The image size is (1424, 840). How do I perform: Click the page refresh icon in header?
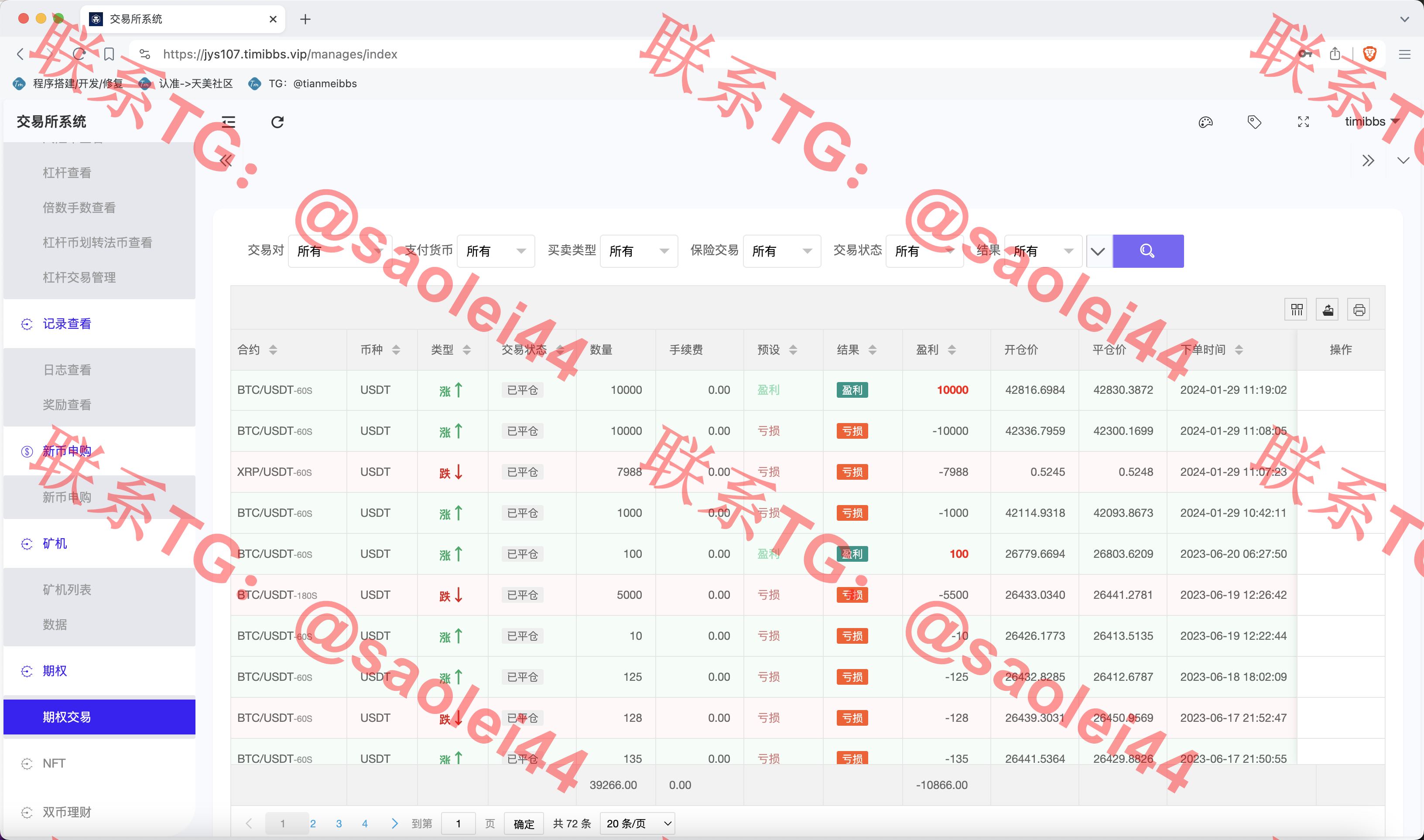tap(277, 122)
